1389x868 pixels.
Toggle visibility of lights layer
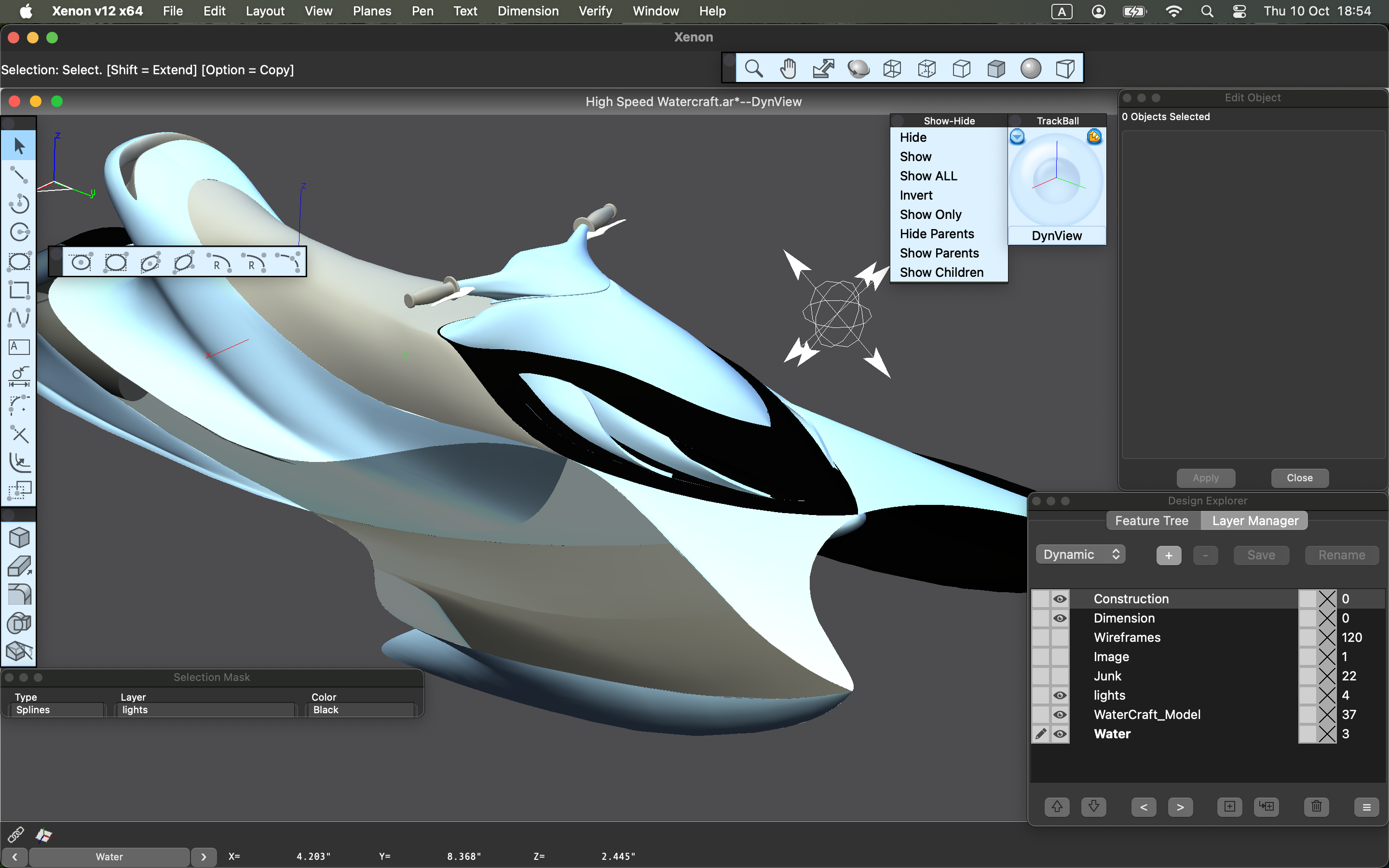pyautogui.click(x=1059, y=696)
